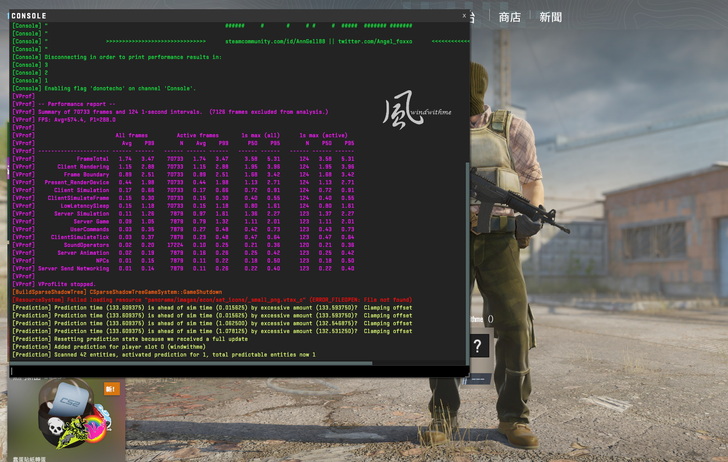Close the console window with X
This screenshot has width=728, height=462.
[x=464, y=16]
